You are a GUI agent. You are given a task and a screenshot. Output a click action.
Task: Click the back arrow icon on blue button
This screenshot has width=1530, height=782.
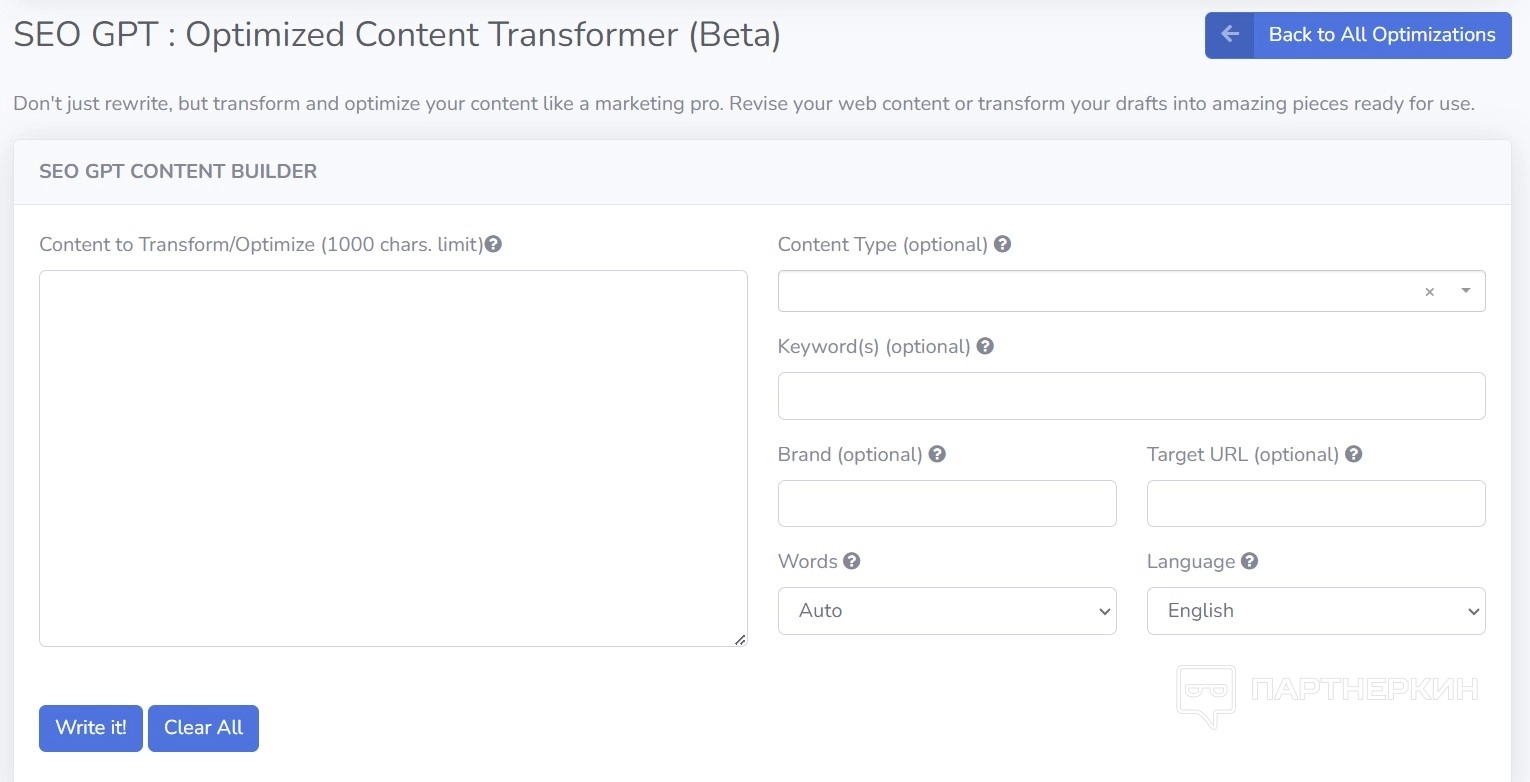(x=1230, y=35)
